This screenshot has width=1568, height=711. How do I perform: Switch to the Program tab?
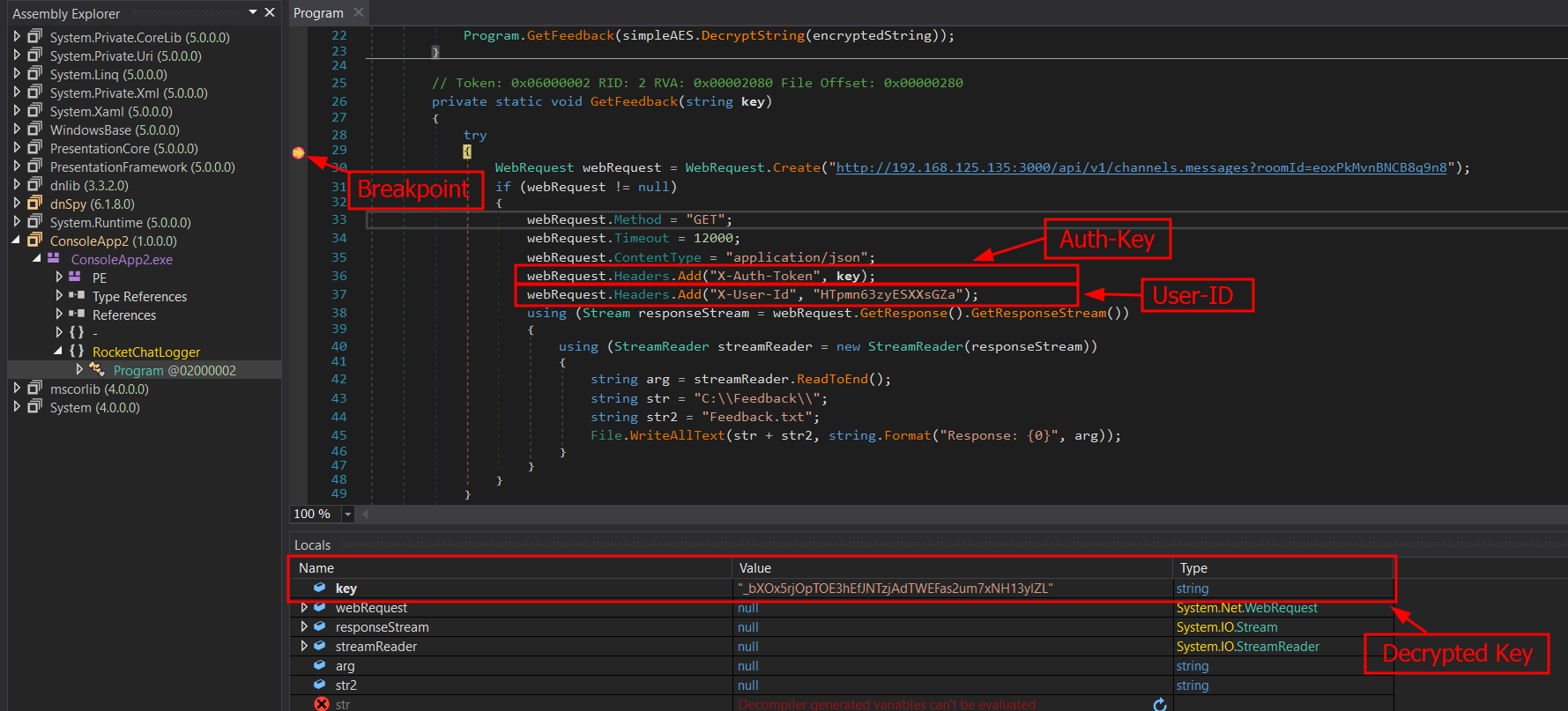[318, 13]
